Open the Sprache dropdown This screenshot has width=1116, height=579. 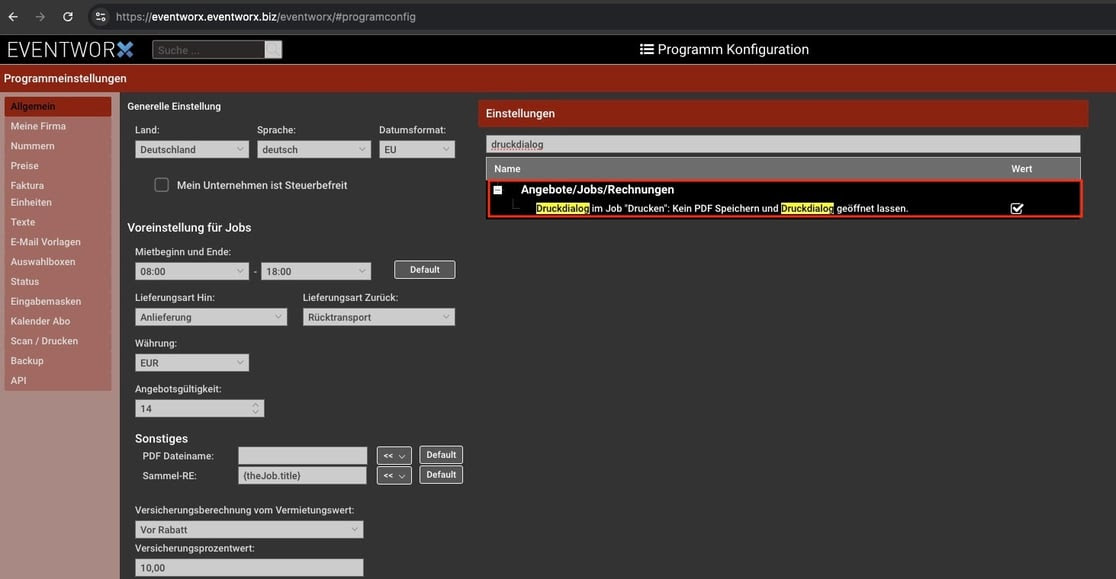click(x=313, y=149)
